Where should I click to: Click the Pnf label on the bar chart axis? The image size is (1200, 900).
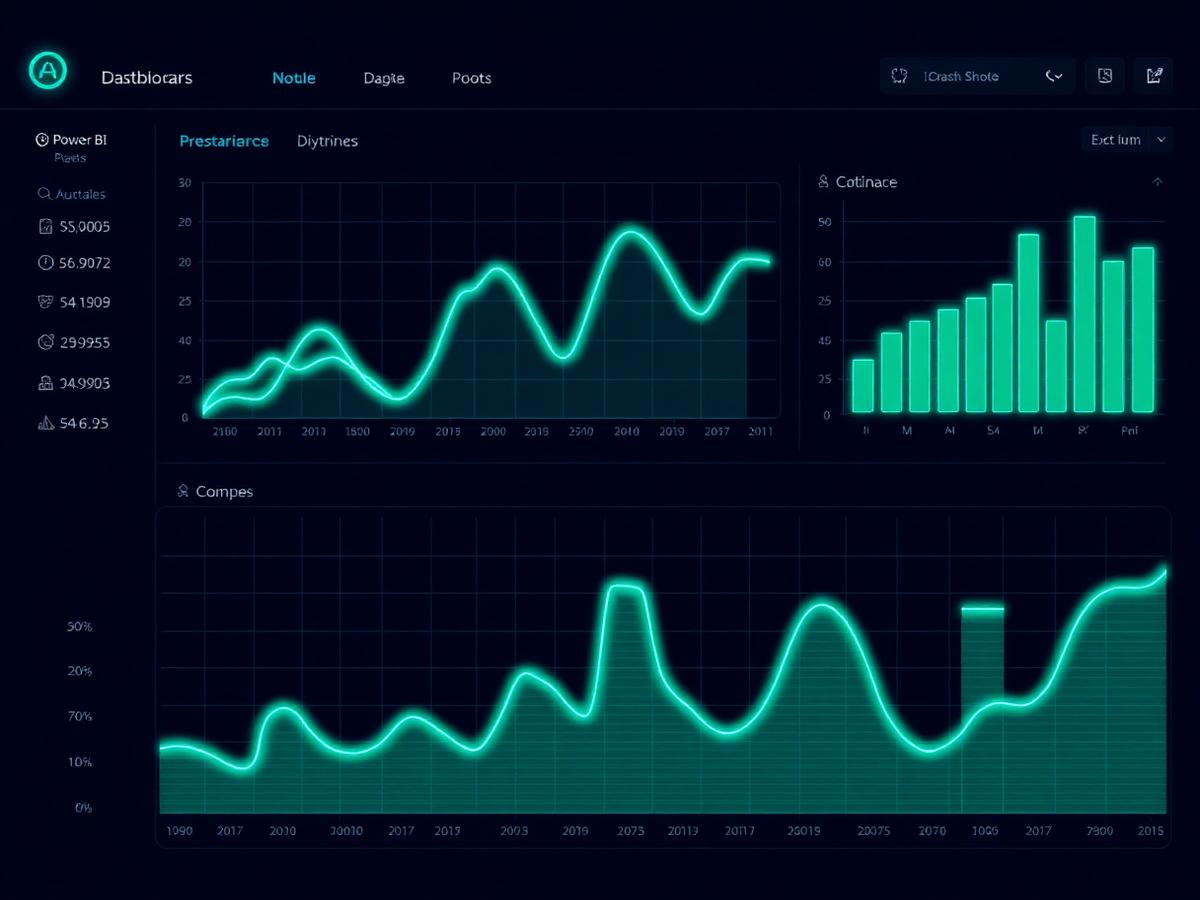pos(1129,431)
